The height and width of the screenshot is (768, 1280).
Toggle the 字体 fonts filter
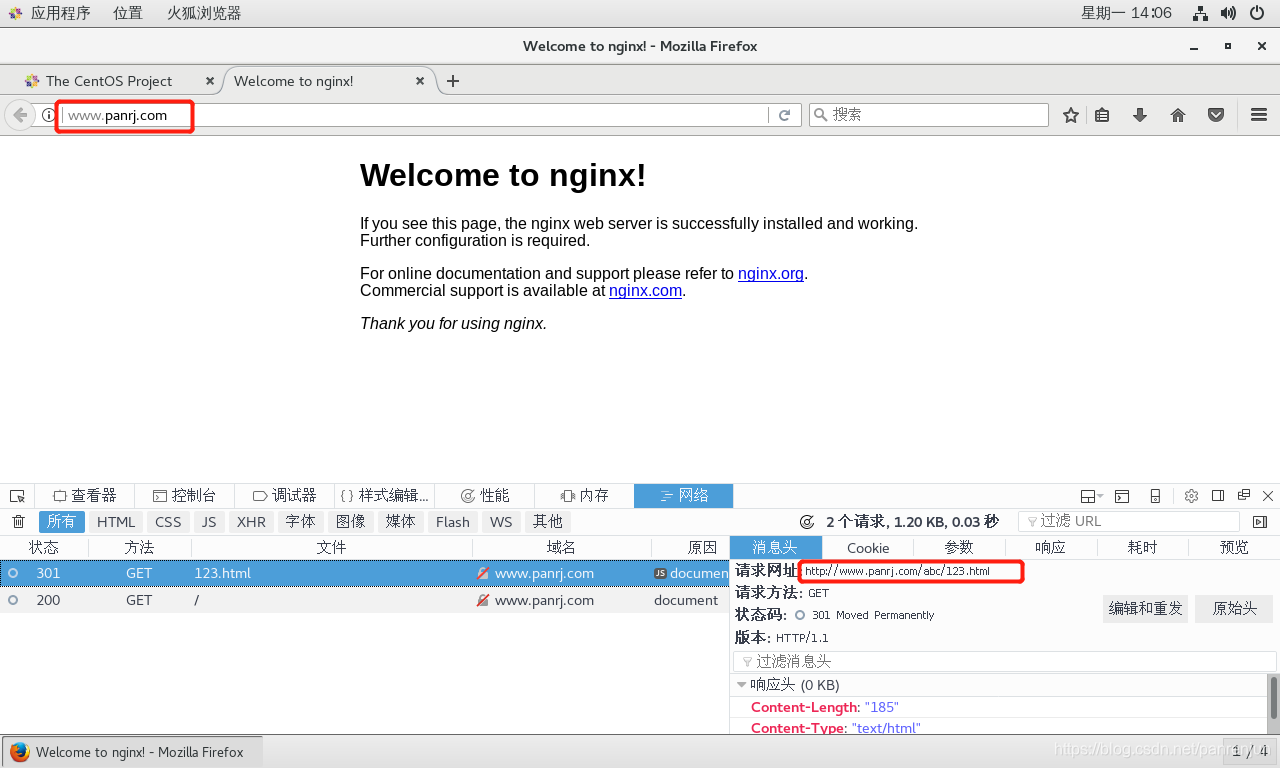[x=300, y=522]
